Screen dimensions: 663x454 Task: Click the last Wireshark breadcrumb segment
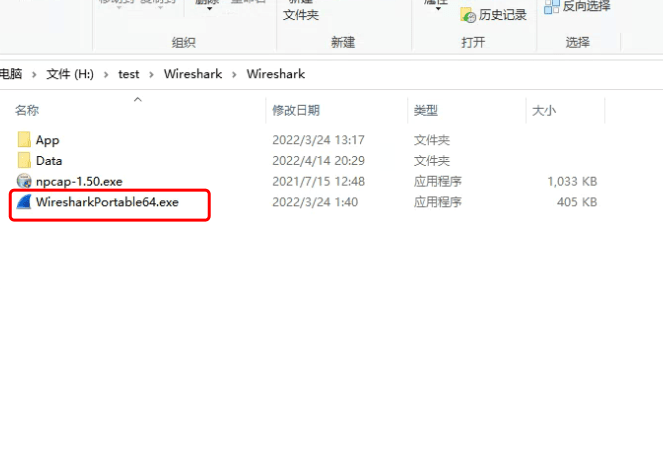(x=276, y=74)
